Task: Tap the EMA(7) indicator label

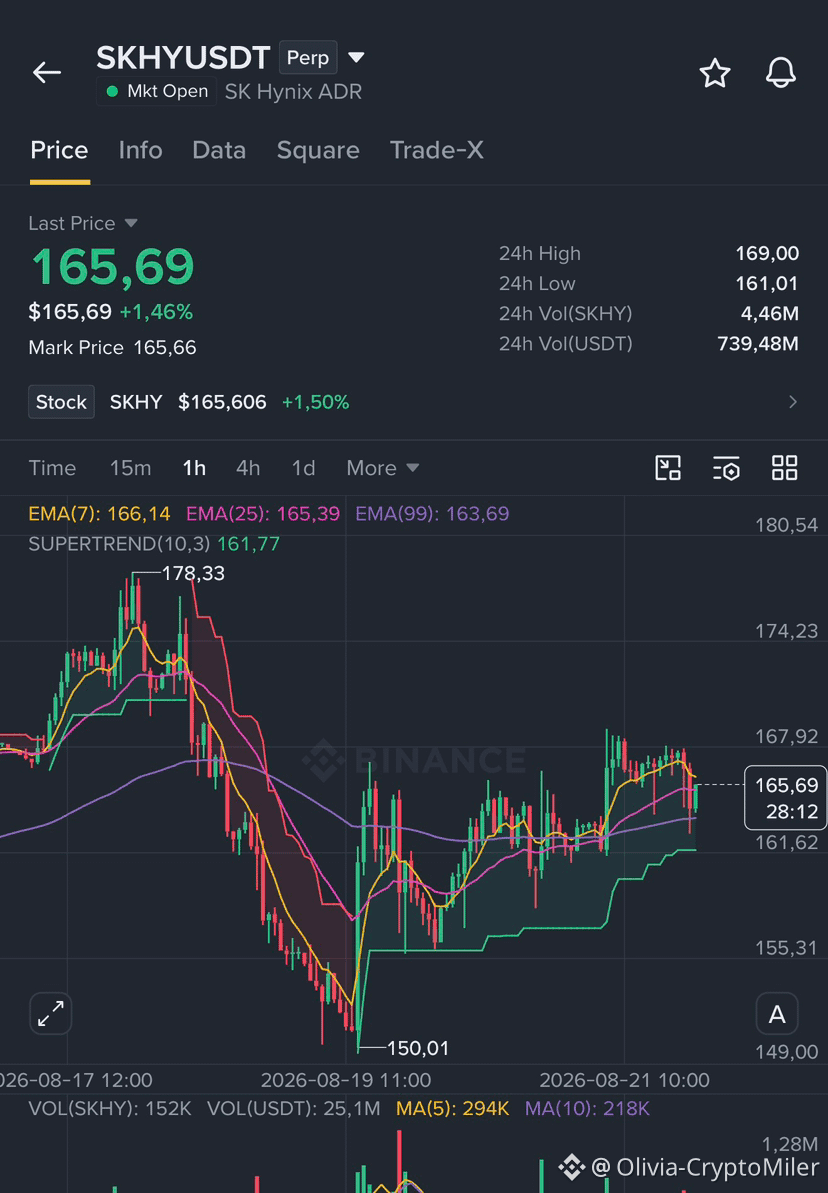Action: (99, 514)
